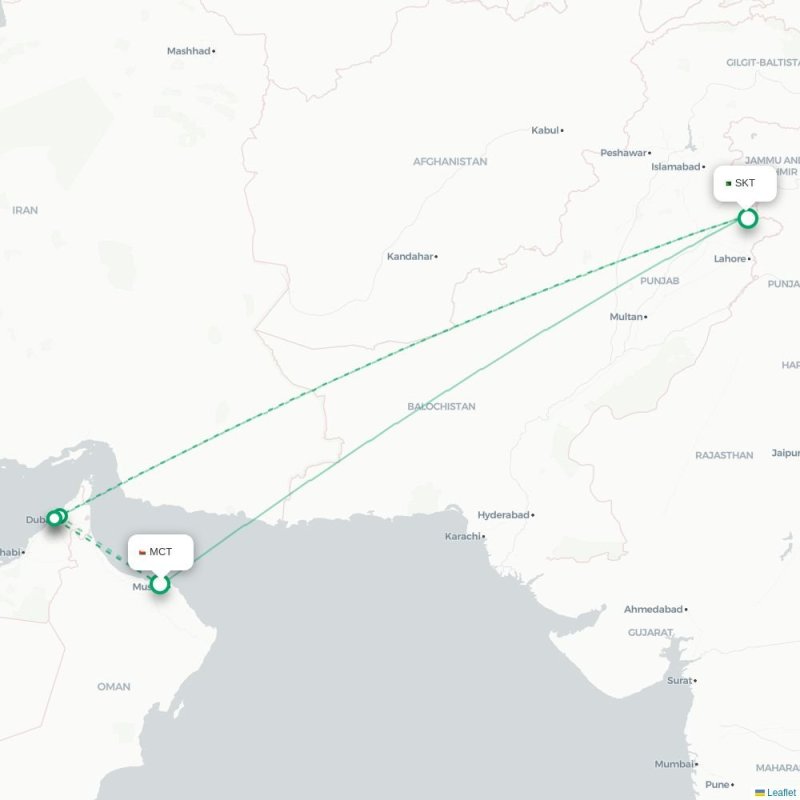
Task: Select the front Dubai airport circle marker
Action: pos(54,518)
